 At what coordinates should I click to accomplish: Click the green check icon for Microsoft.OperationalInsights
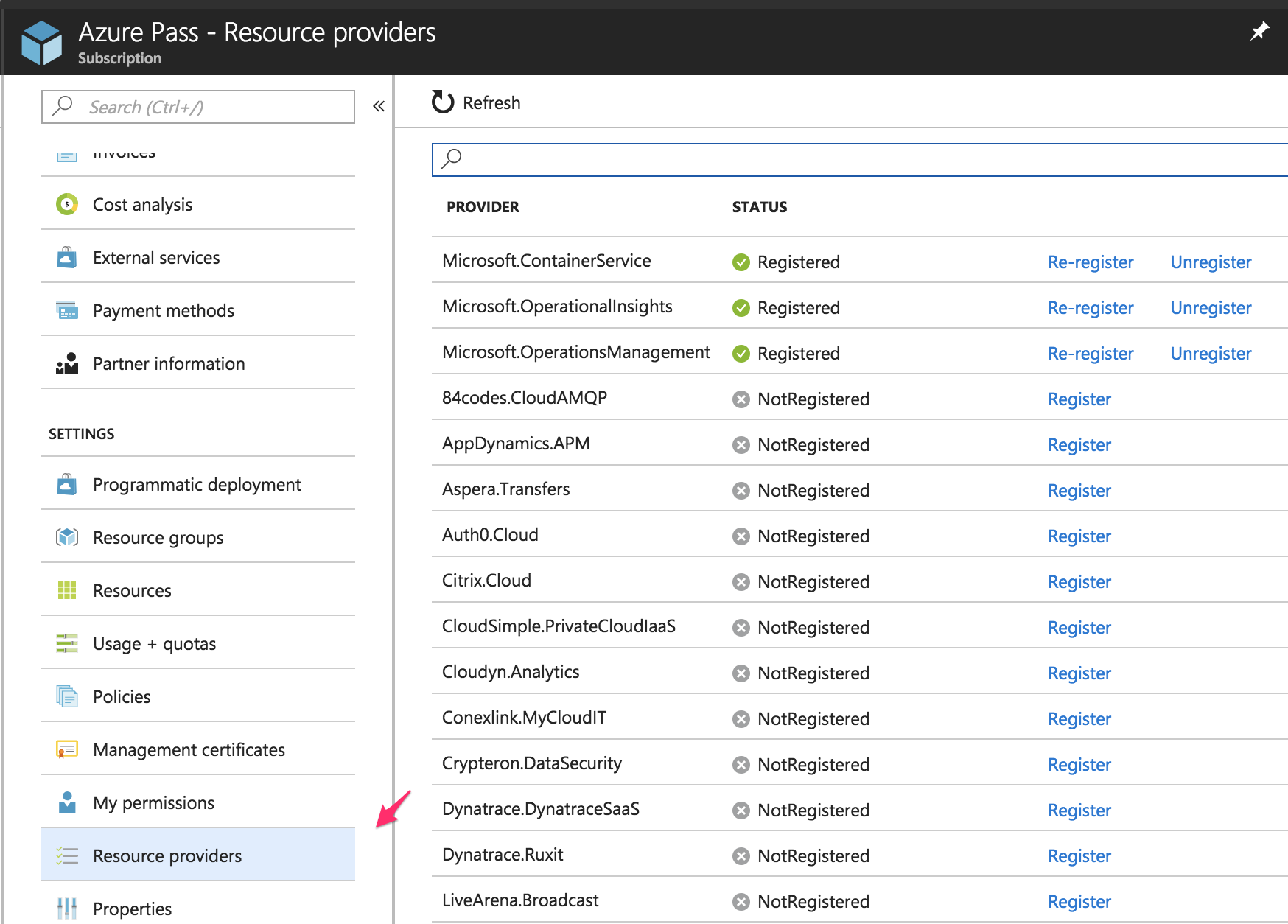(x=741, y=308)
